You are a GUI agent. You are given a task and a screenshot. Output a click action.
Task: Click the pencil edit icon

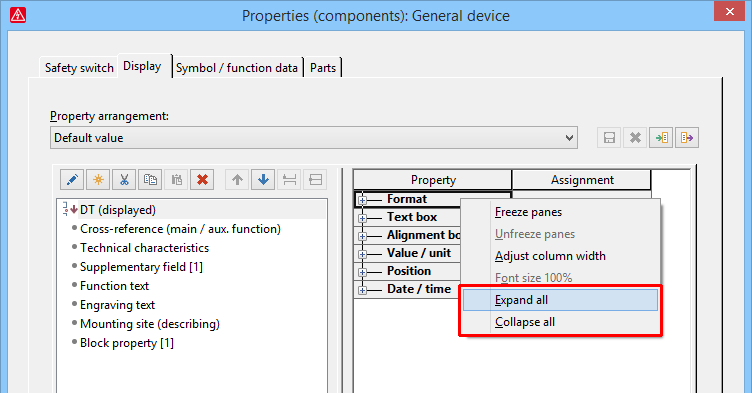coord(72,180)
